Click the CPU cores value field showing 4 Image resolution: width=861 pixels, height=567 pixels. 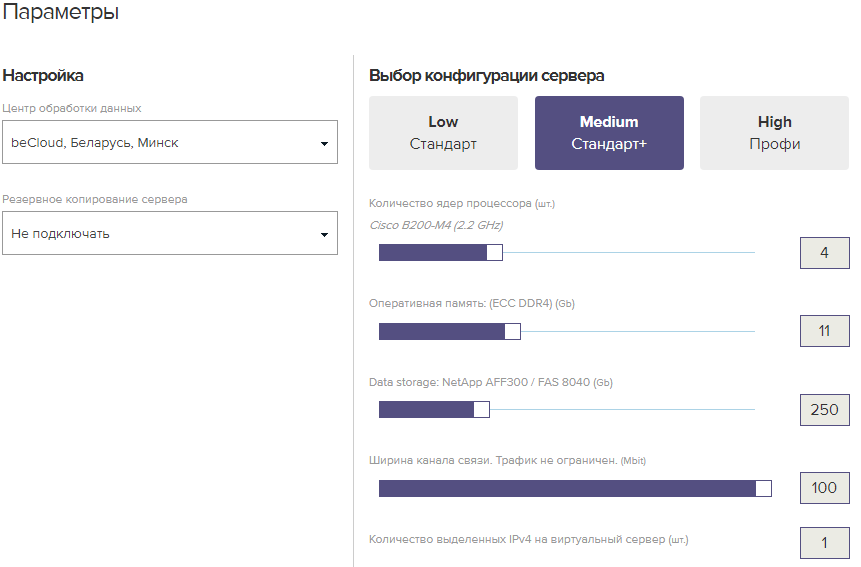click(824, 253)
